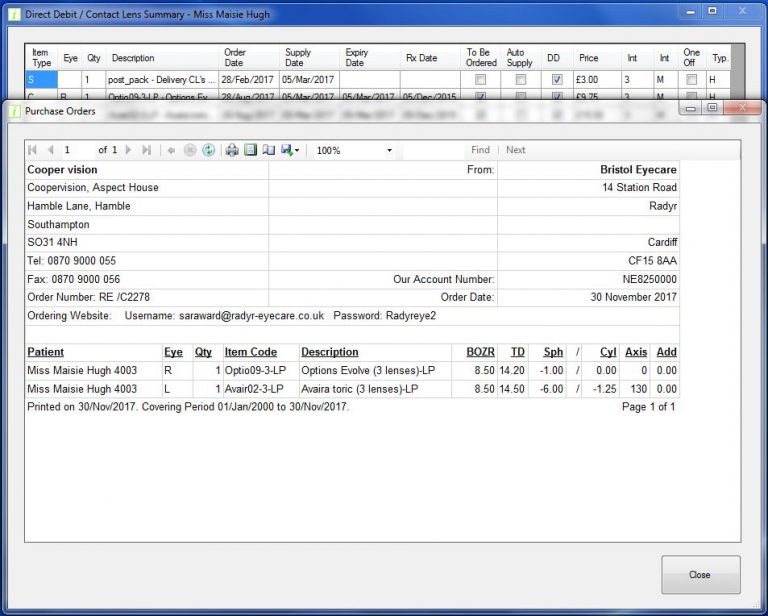Viewport: 768px width, 616px height.
Task: Click the supplier name Cooper vision
Action: pyautogui.click(x=62, y=170)
